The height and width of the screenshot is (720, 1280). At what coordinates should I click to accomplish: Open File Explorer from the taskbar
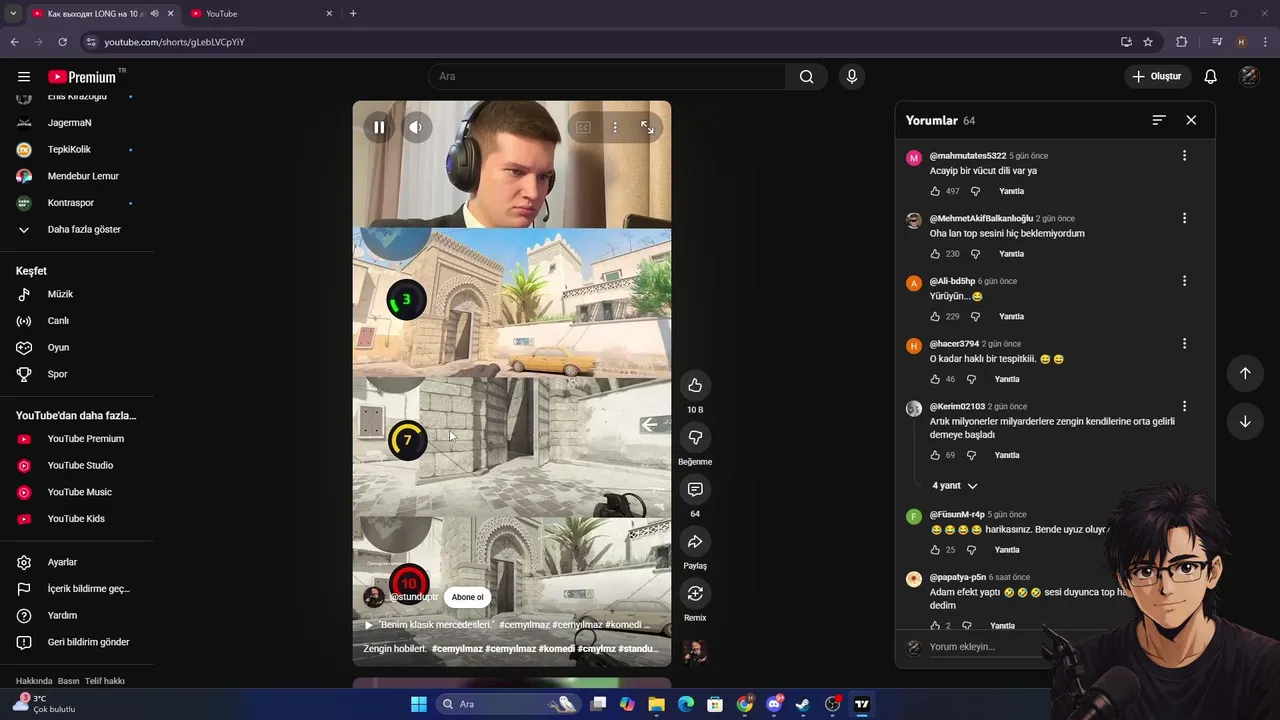tap(656, 704)
